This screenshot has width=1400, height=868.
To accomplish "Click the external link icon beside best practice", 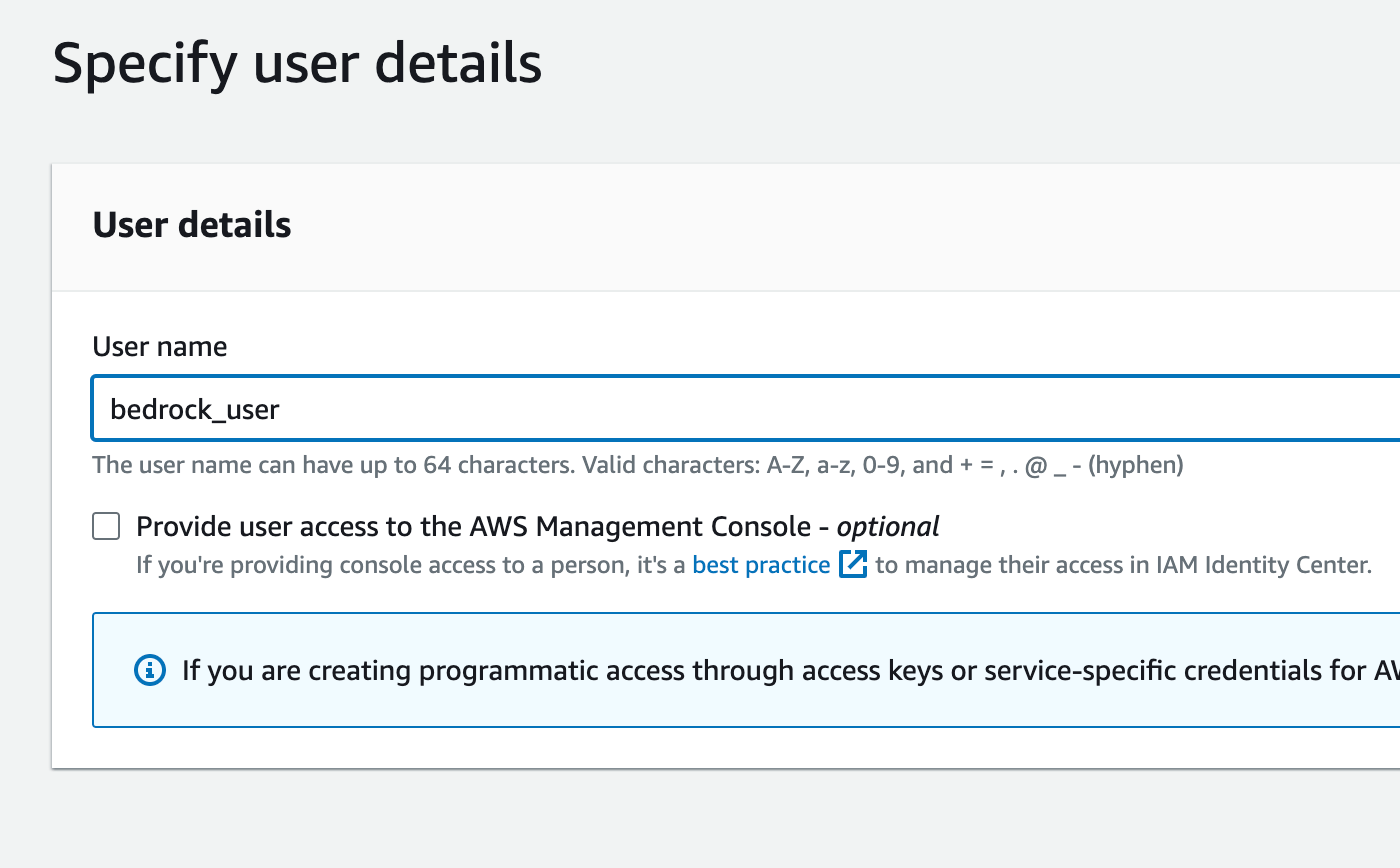I will [x=852, y=565].
